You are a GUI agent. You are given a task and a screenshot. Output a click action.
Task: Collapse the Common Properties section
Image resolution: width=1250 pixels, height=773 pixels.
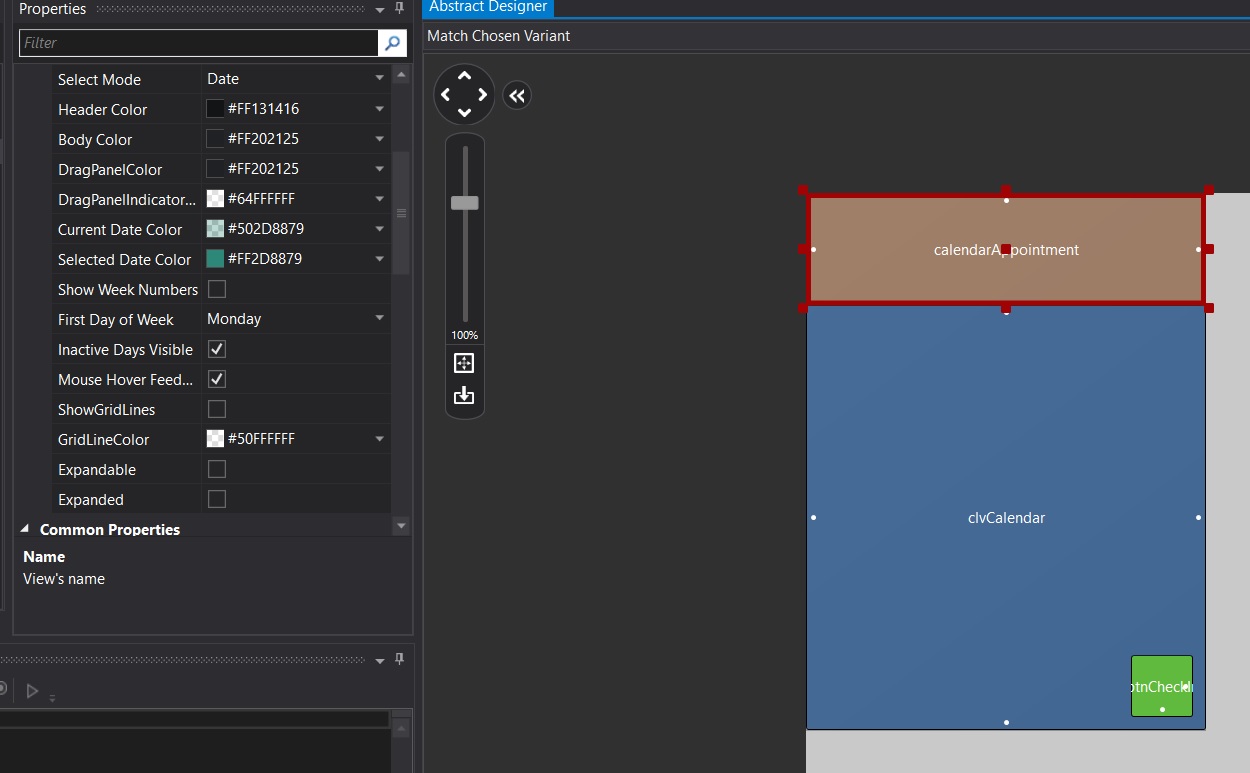click(x=25, y=529)
